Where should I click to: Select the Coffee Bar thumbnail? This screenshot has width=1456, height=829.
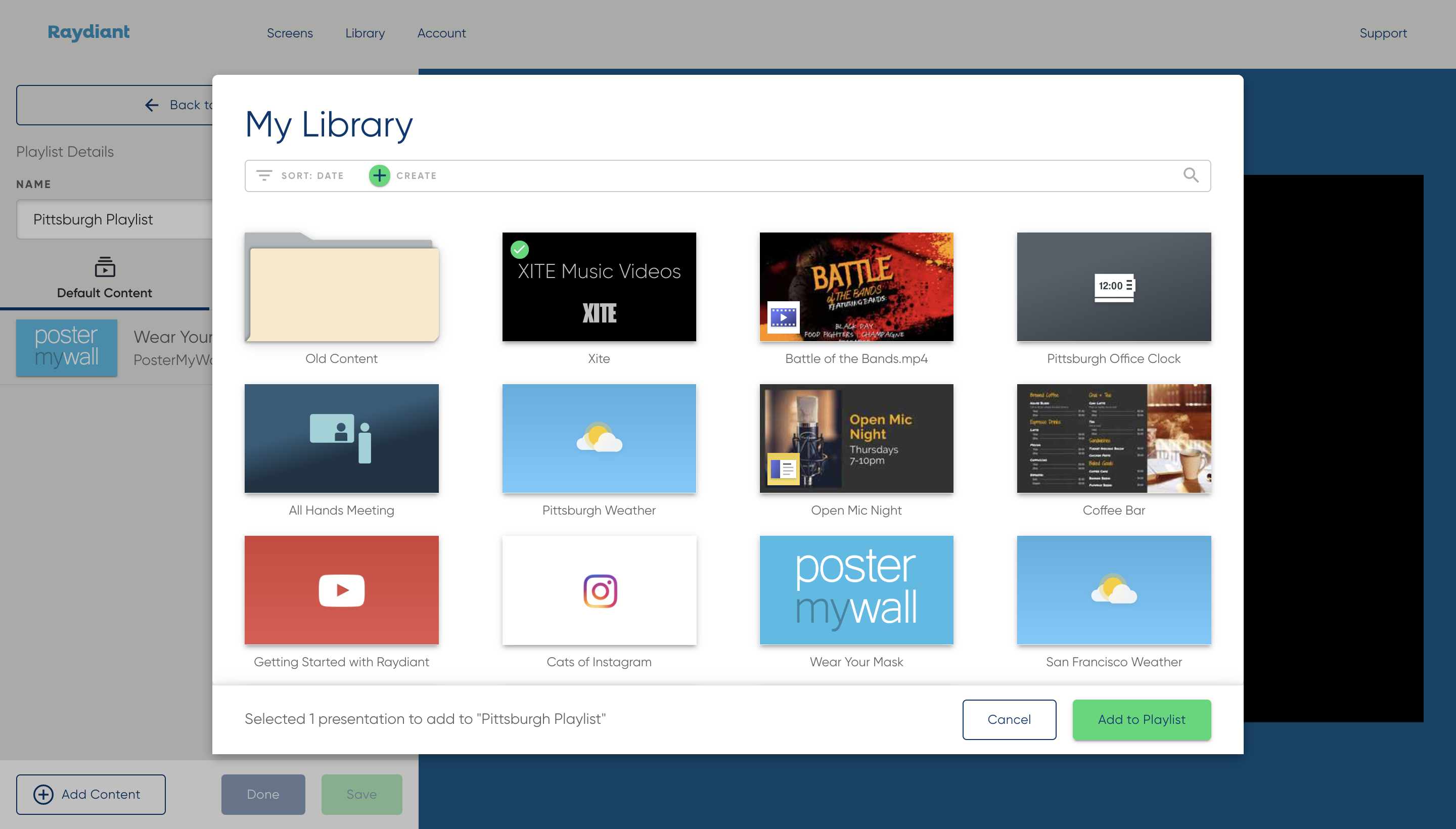(1114, 438)
